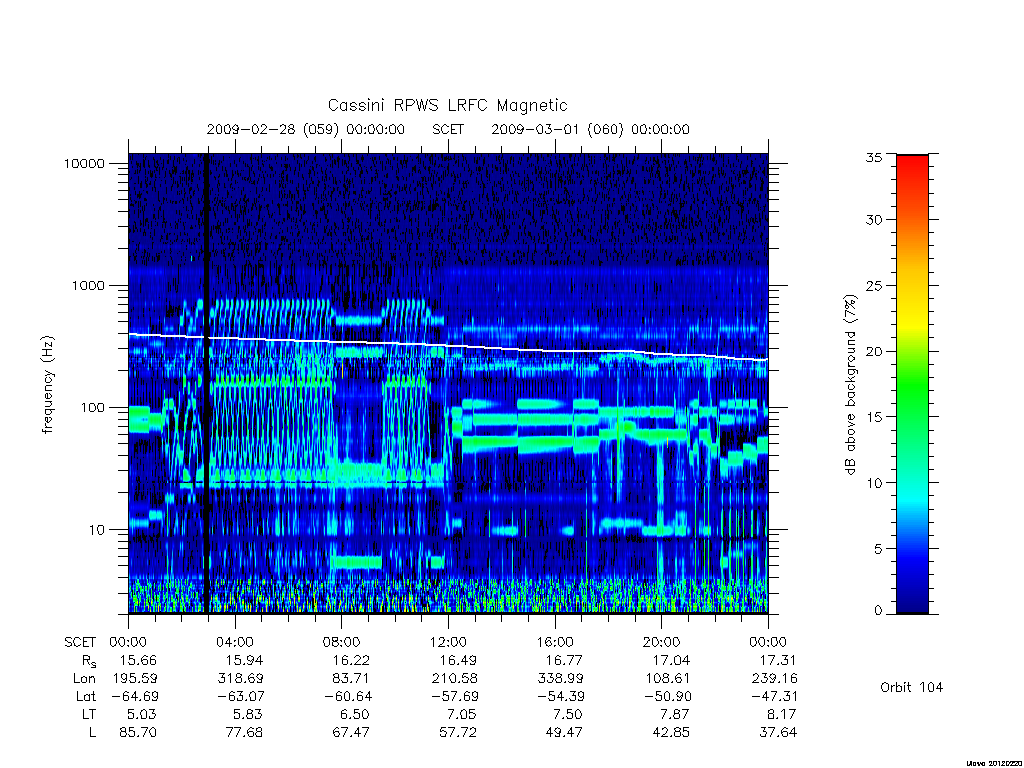This screenshot has height=768, width=1024.
Task: Click the 'Cassini RPWS LRFC Magnetic' title
Action: (x=447, y=106)
